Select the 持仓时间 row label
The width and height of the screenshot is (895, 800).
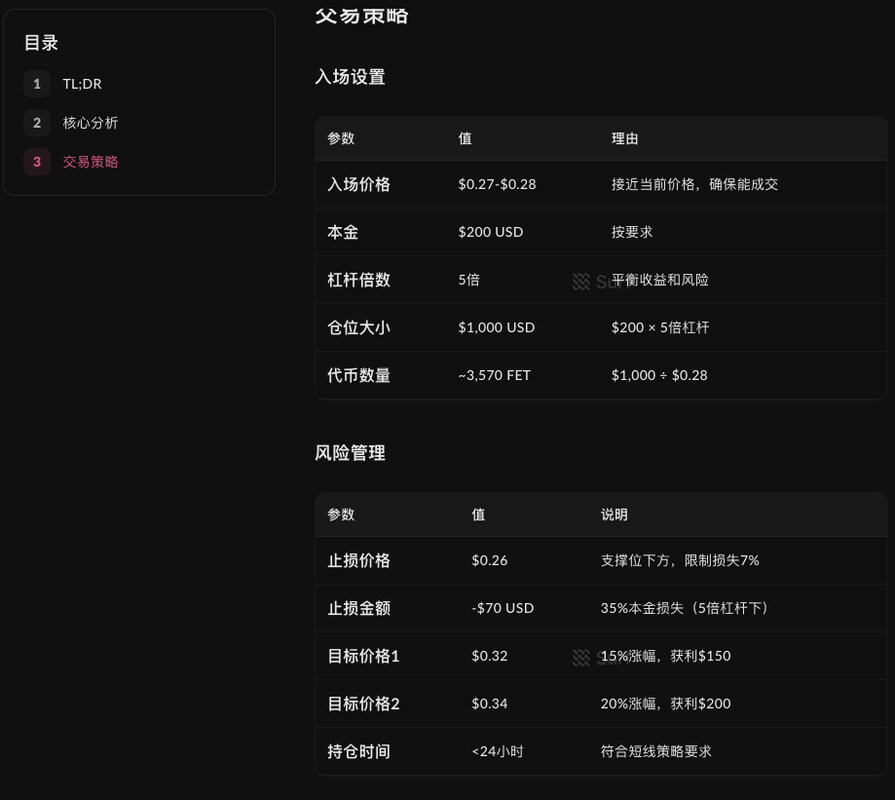pos(359,751)
